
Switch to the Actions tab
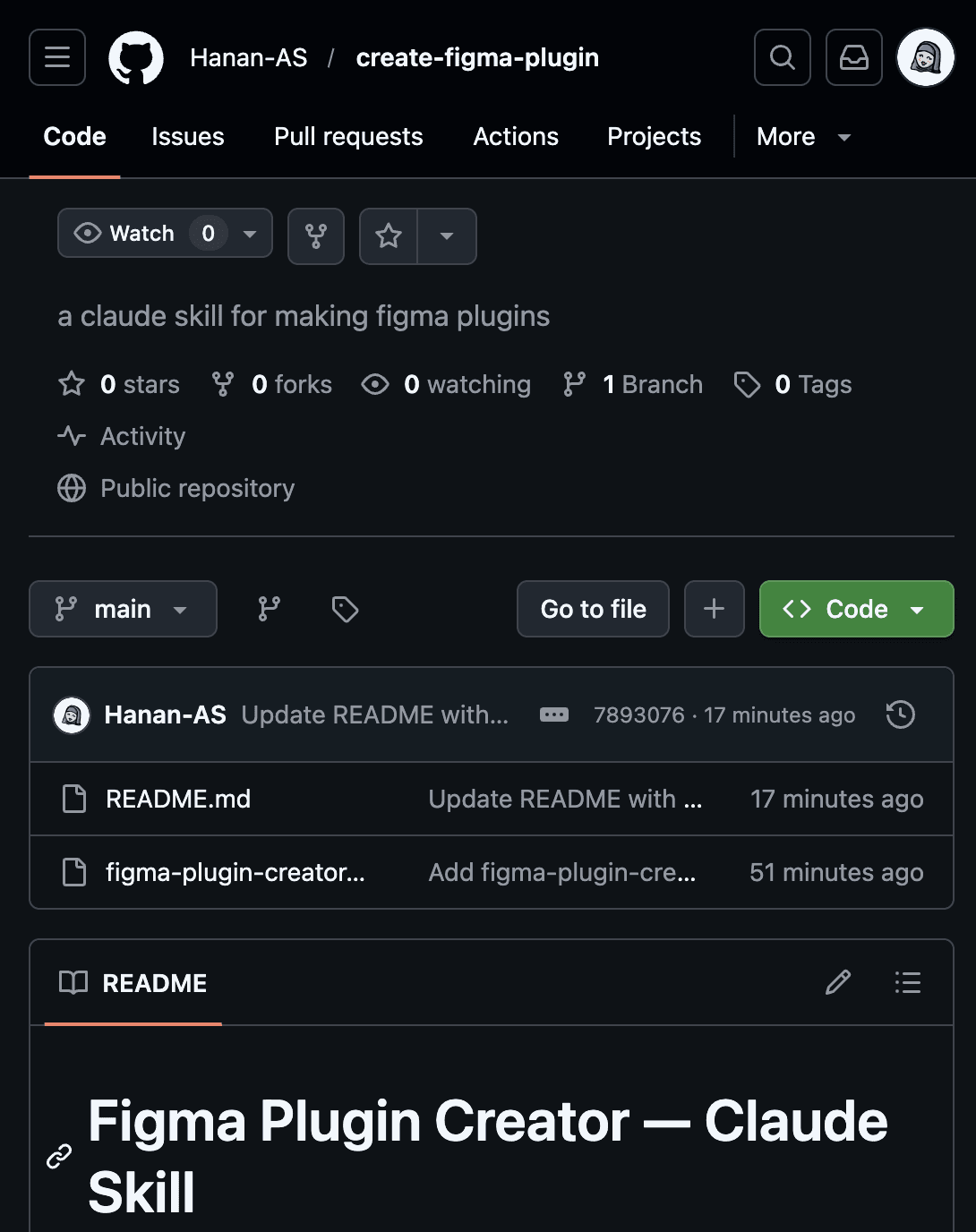(516, 137)
